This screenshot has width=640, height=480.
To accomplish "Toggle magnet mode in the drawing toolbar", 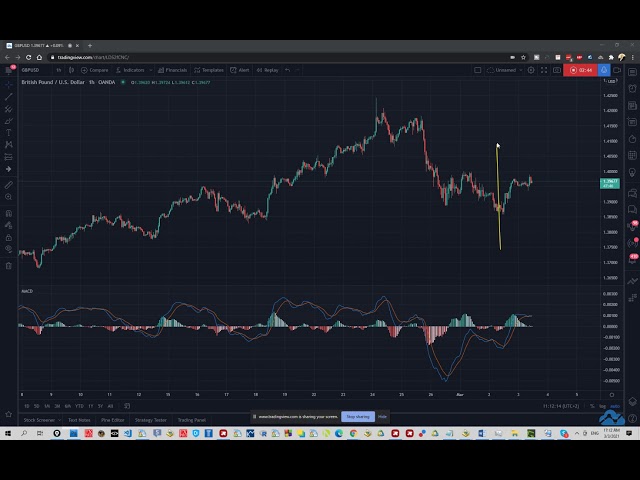I will point(9,213).
